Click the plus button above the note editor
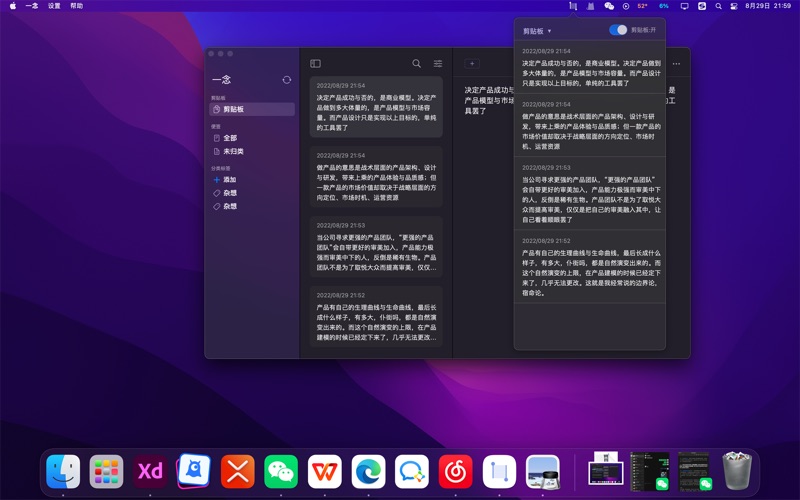The image size is (800, 500). pyautogui.click(x=473, y=64)
